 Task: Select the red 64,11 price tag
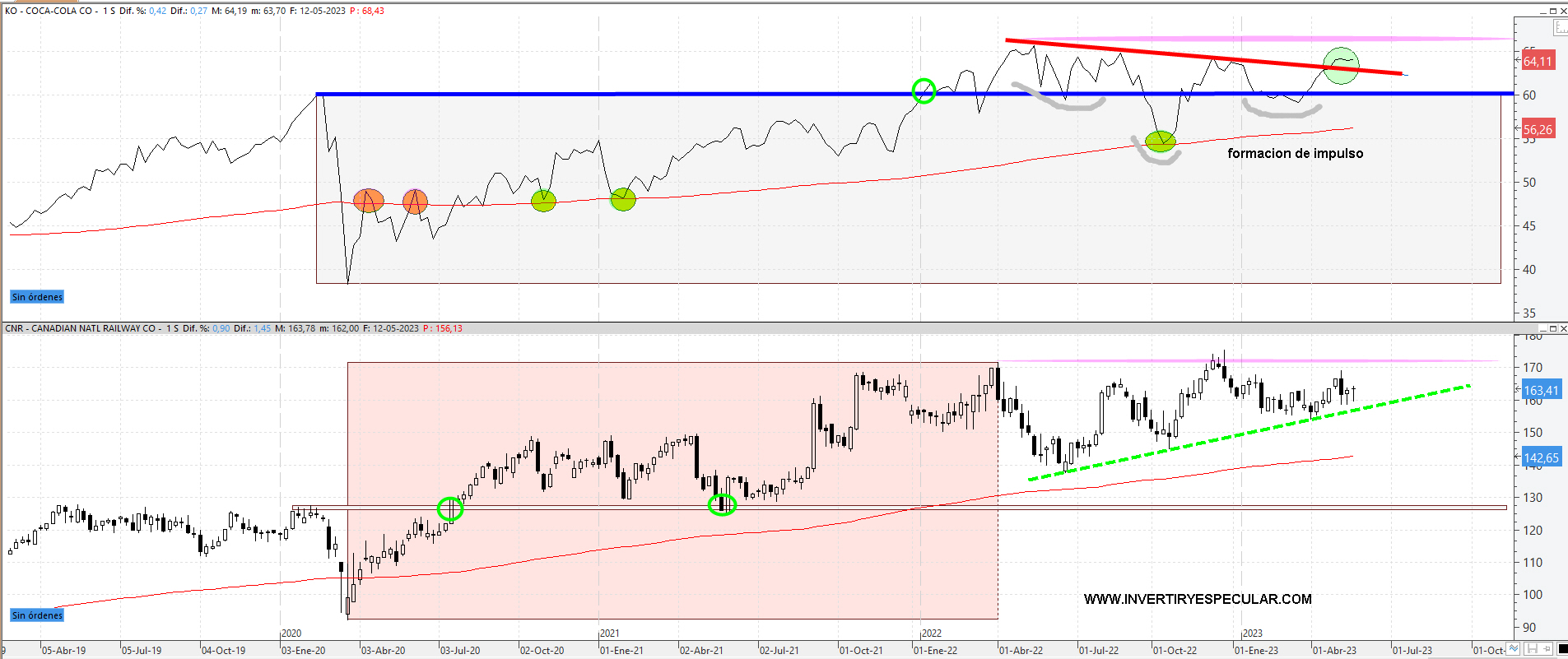[x=1537, y=61]
